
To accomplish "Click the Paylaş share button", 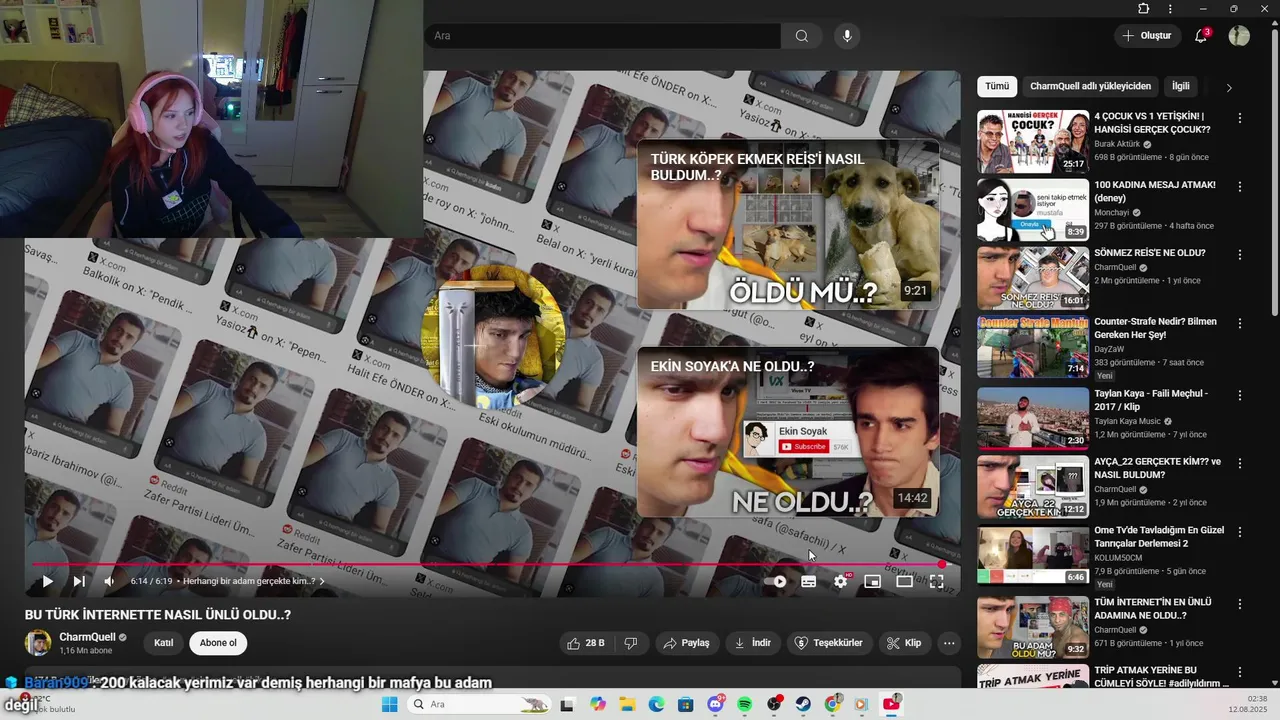I will (687, 643).
